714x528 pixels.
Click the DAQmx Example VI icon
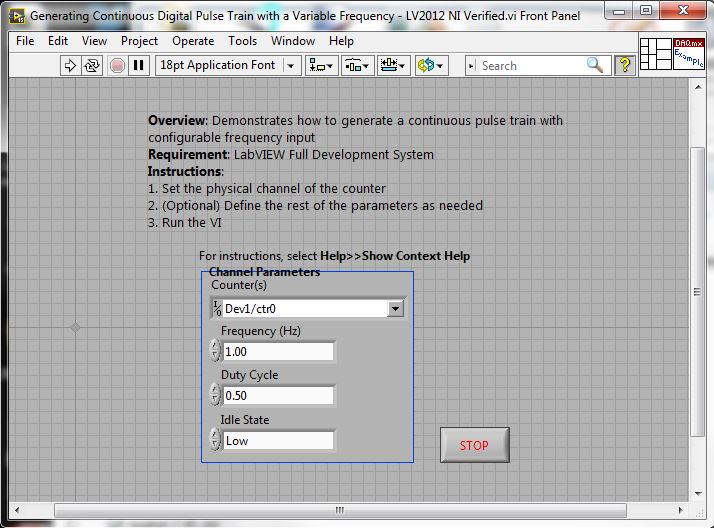[x=689, y=54]
